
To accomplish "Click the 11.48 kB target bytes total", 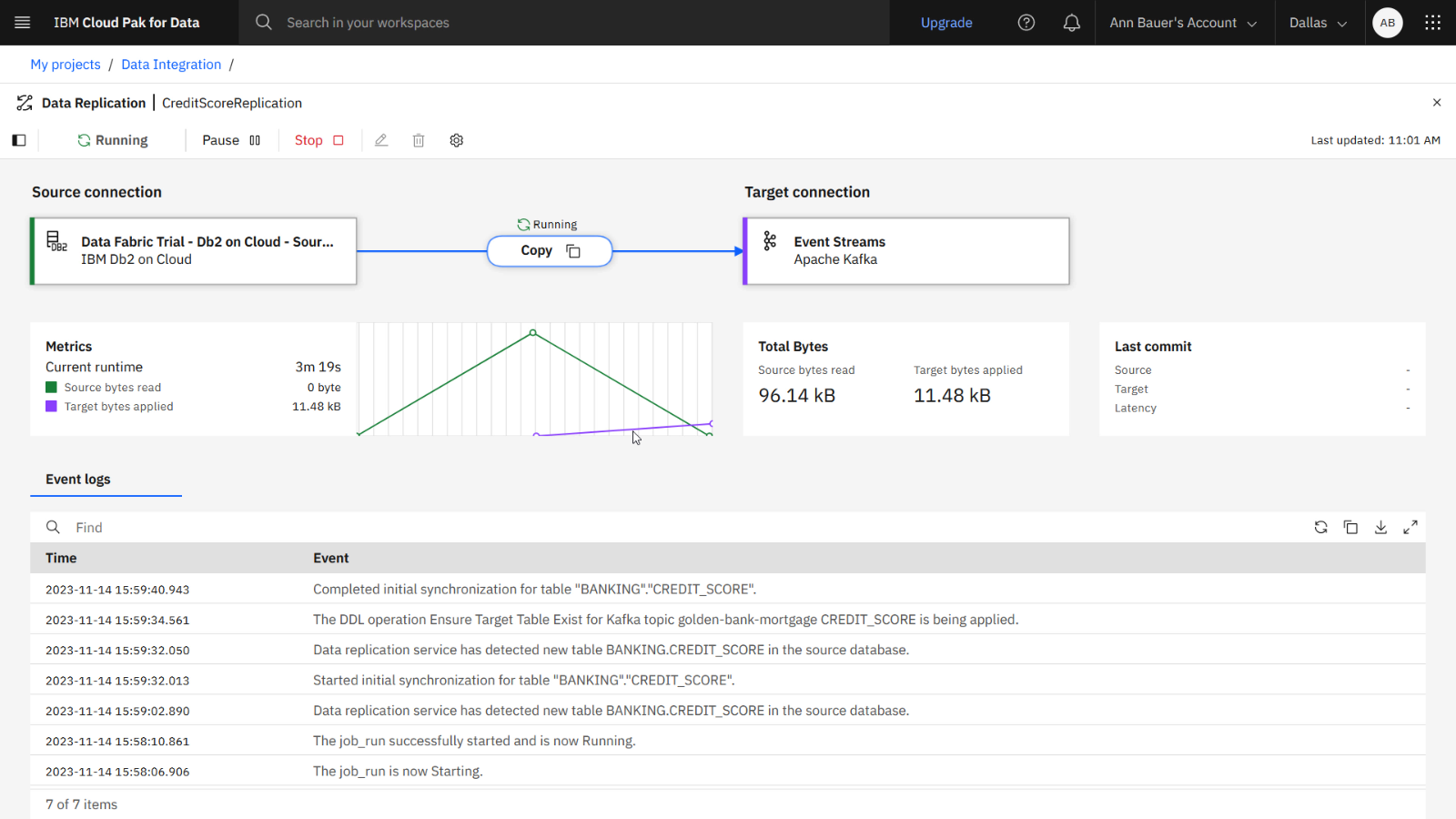I will click(952, 396).
